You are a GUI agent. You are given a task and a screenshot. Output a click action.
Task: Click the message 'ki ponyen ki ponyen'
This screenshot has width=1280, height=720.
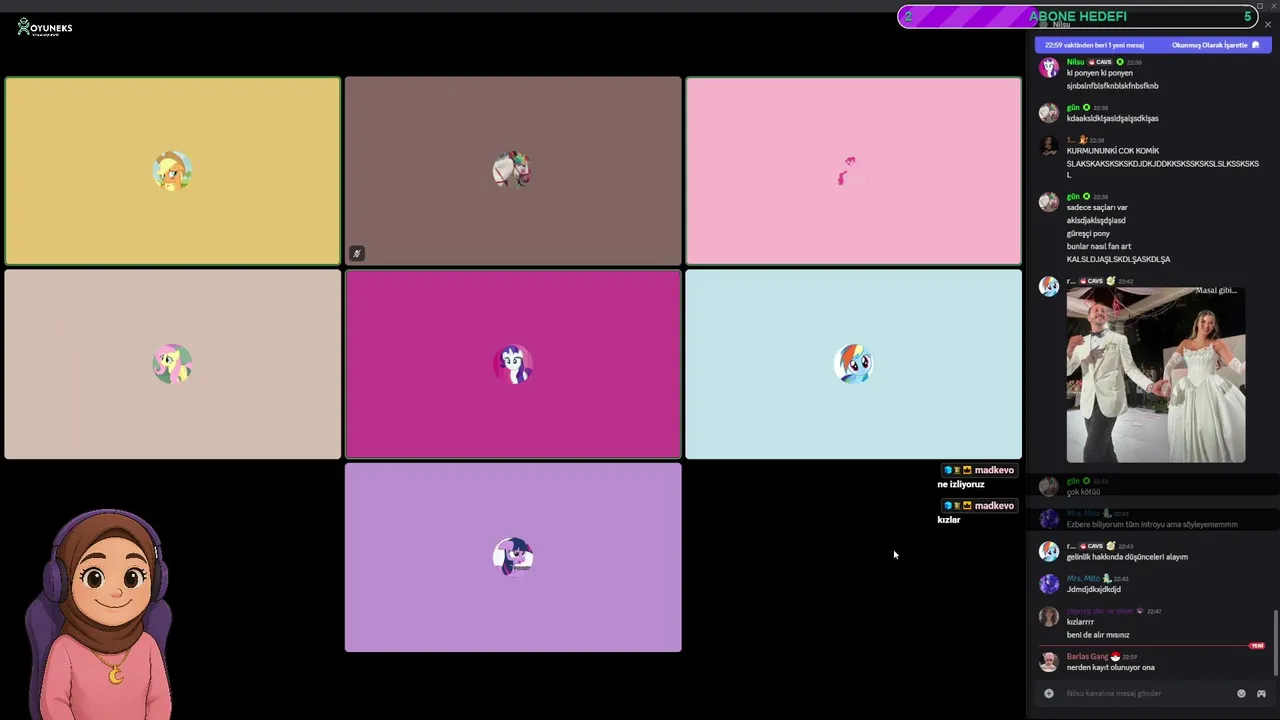1099,73
